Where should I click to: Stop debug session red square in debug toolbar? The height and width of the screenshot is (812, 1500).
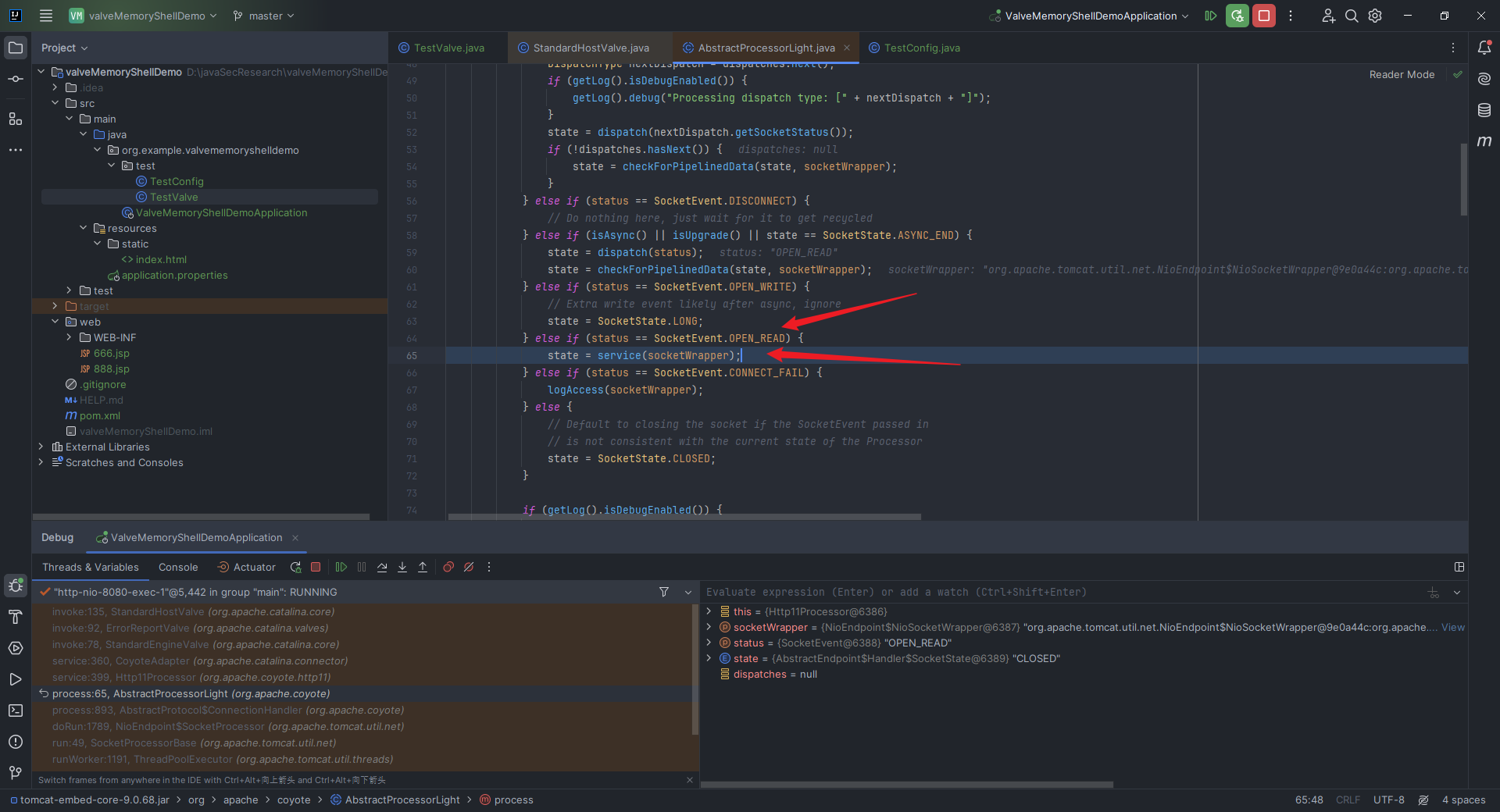(x=316, y=568)
